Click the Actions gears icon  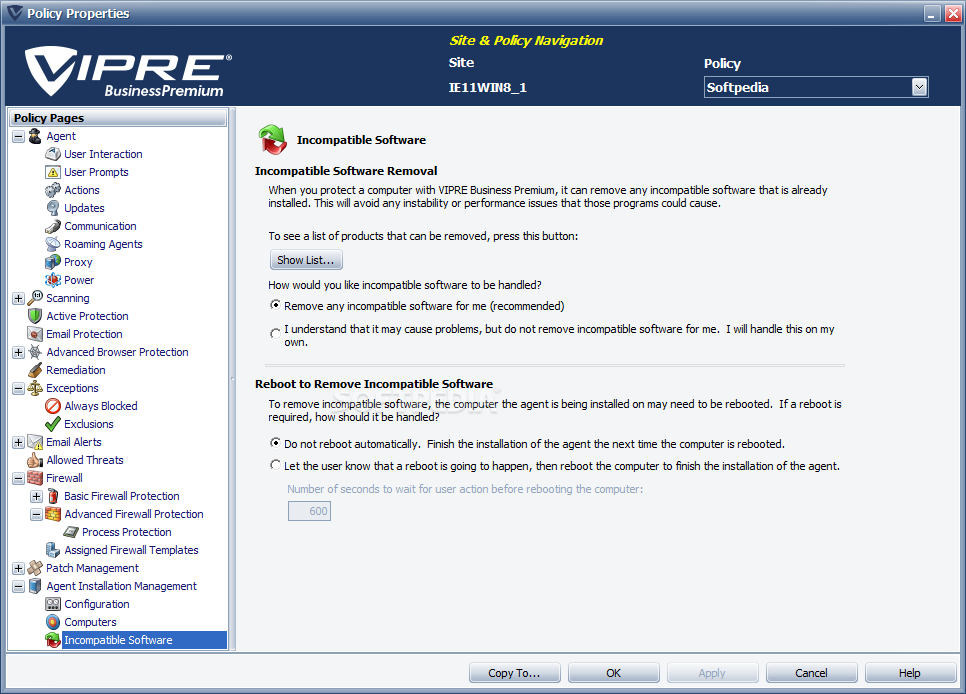point(53,190)
